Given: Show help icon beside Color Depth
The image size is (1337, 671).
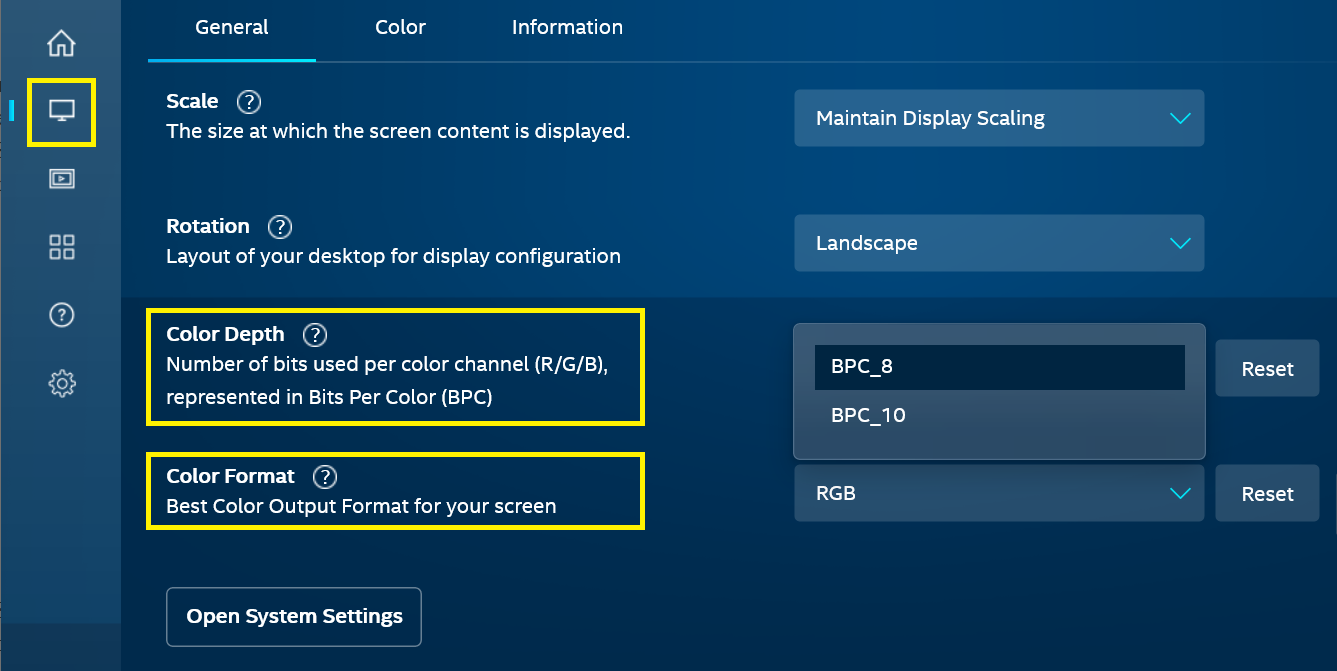Looking at the screenshot, I should (x=315, y=335).
